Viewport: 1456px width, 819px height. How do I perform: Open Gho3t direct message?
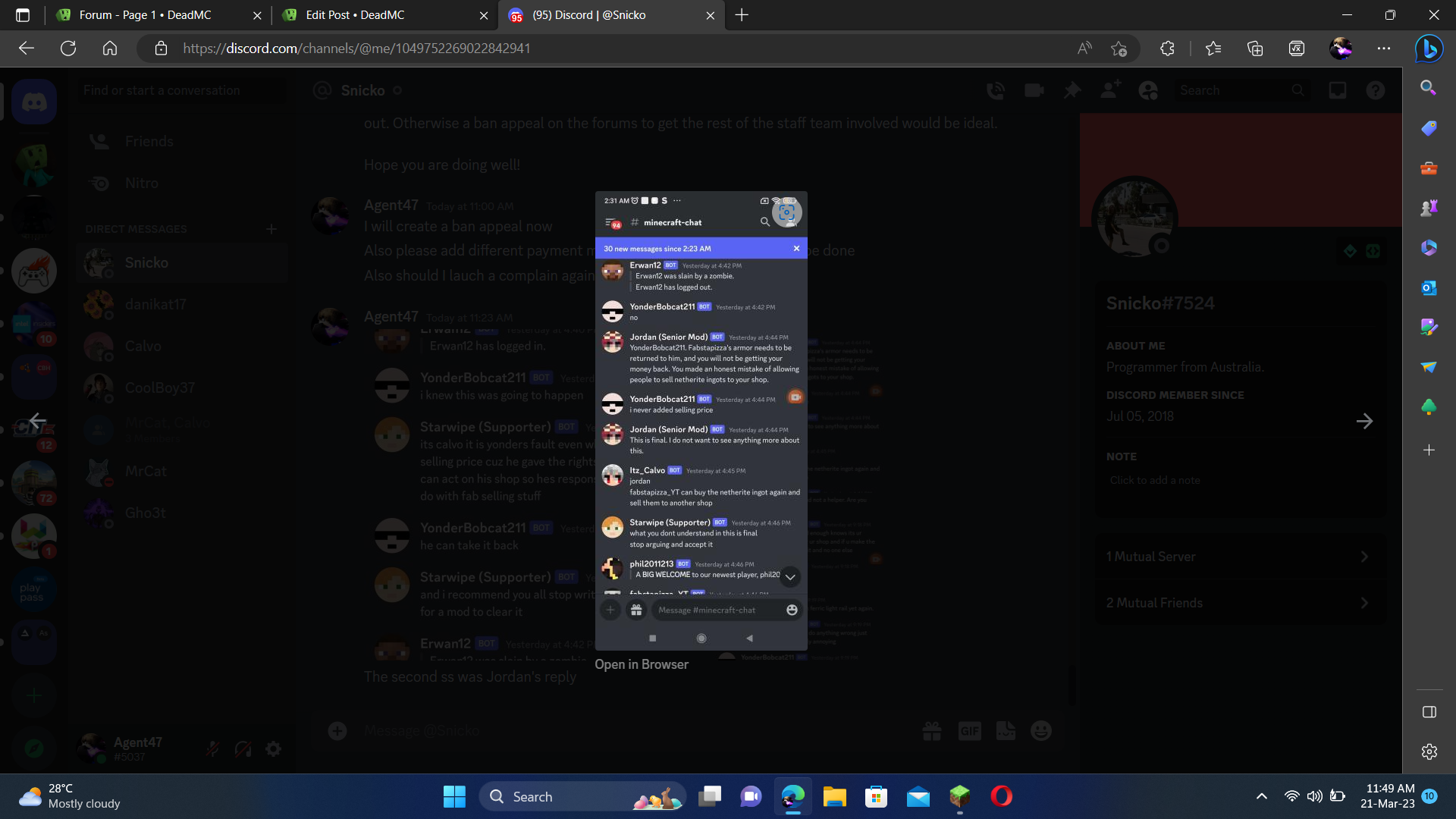(182, 513)
